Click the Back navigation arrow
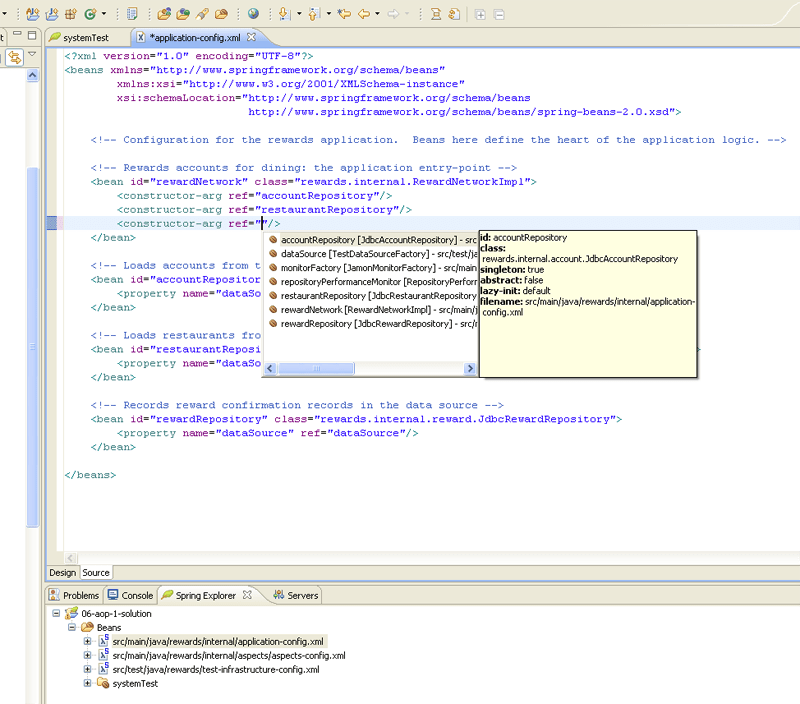 pyautogui.click(x=363, y=14)
